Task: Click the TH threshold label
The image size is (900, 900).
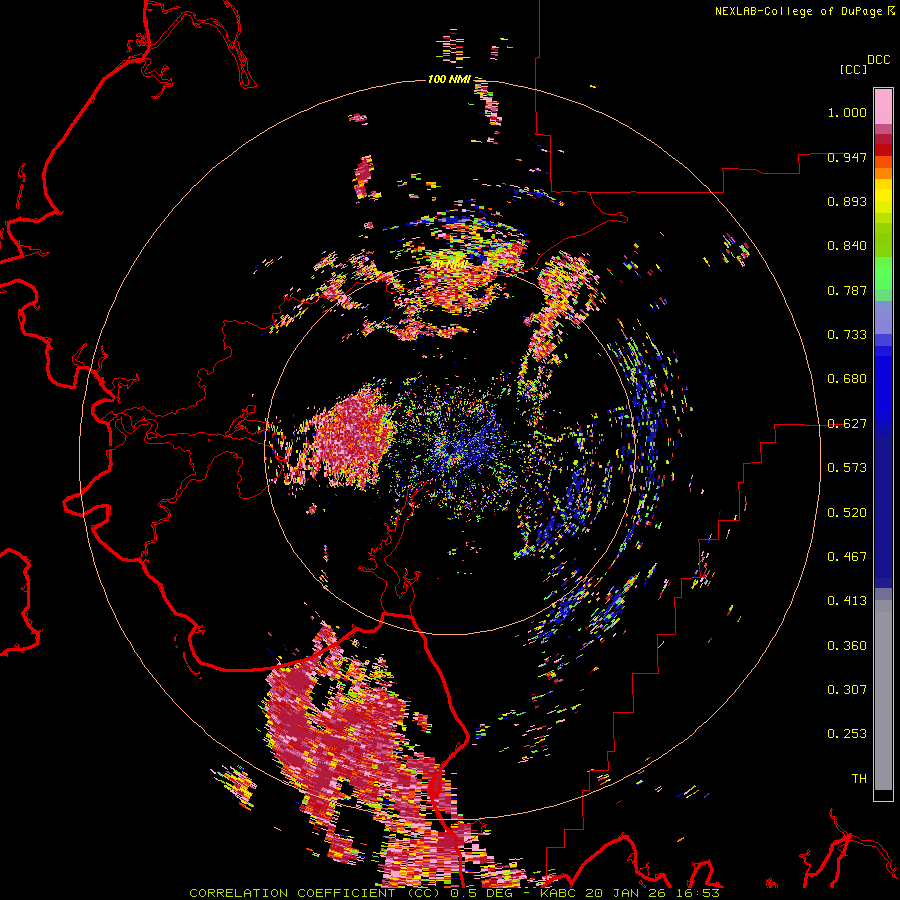Action: tap(859, 779)
